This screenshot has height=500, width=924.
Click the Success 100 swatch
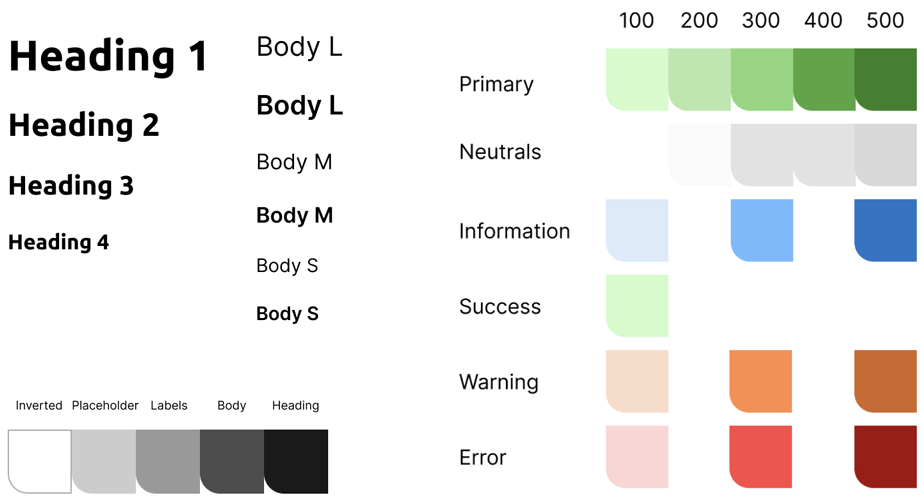[637, 306]
